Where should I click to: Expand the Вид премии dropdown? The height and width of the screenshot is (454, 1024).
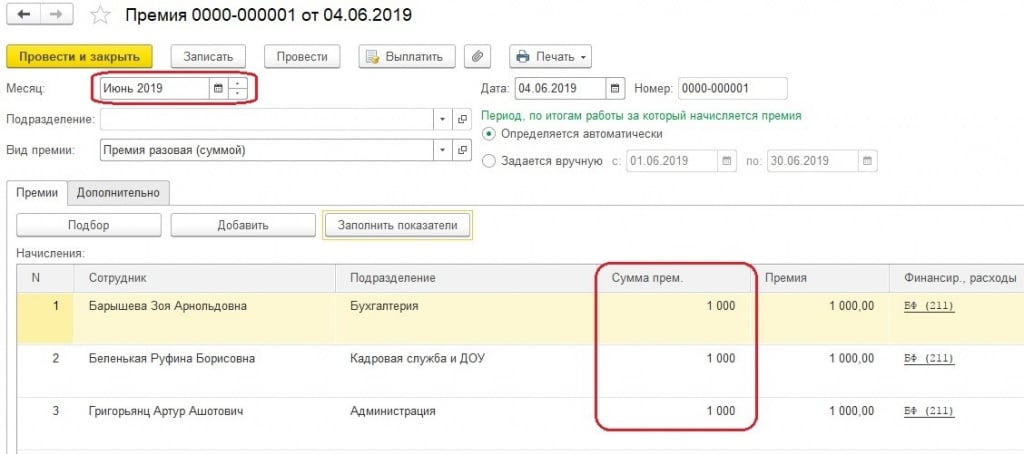(x=443, y=150)
